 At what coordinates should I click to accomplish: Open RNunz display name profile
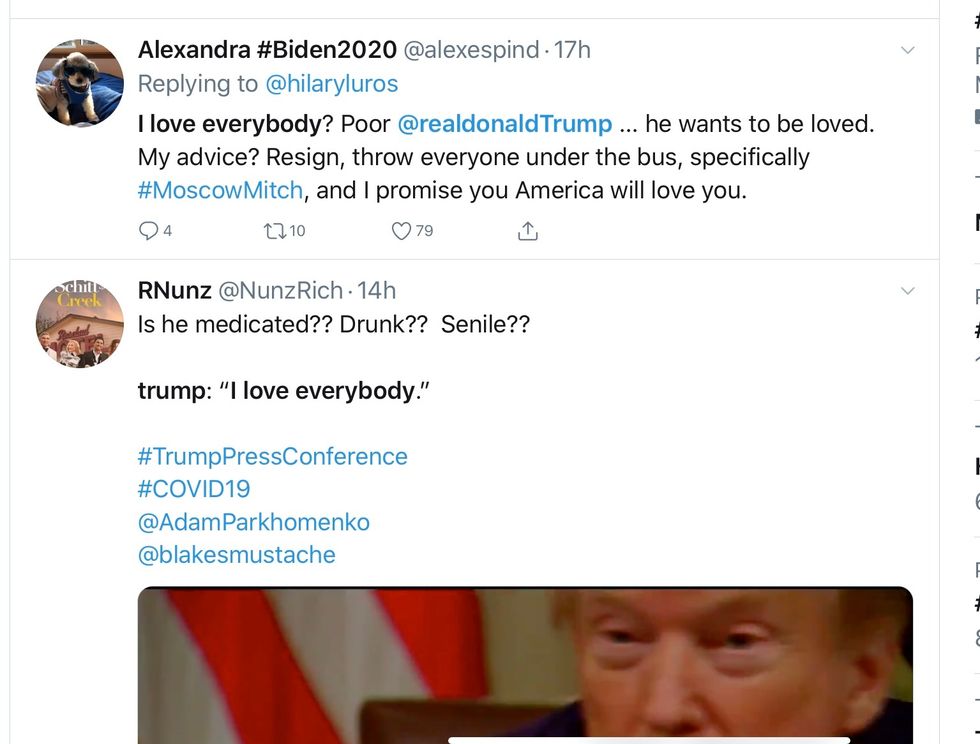pyautogui.click(x=174, y=291)
